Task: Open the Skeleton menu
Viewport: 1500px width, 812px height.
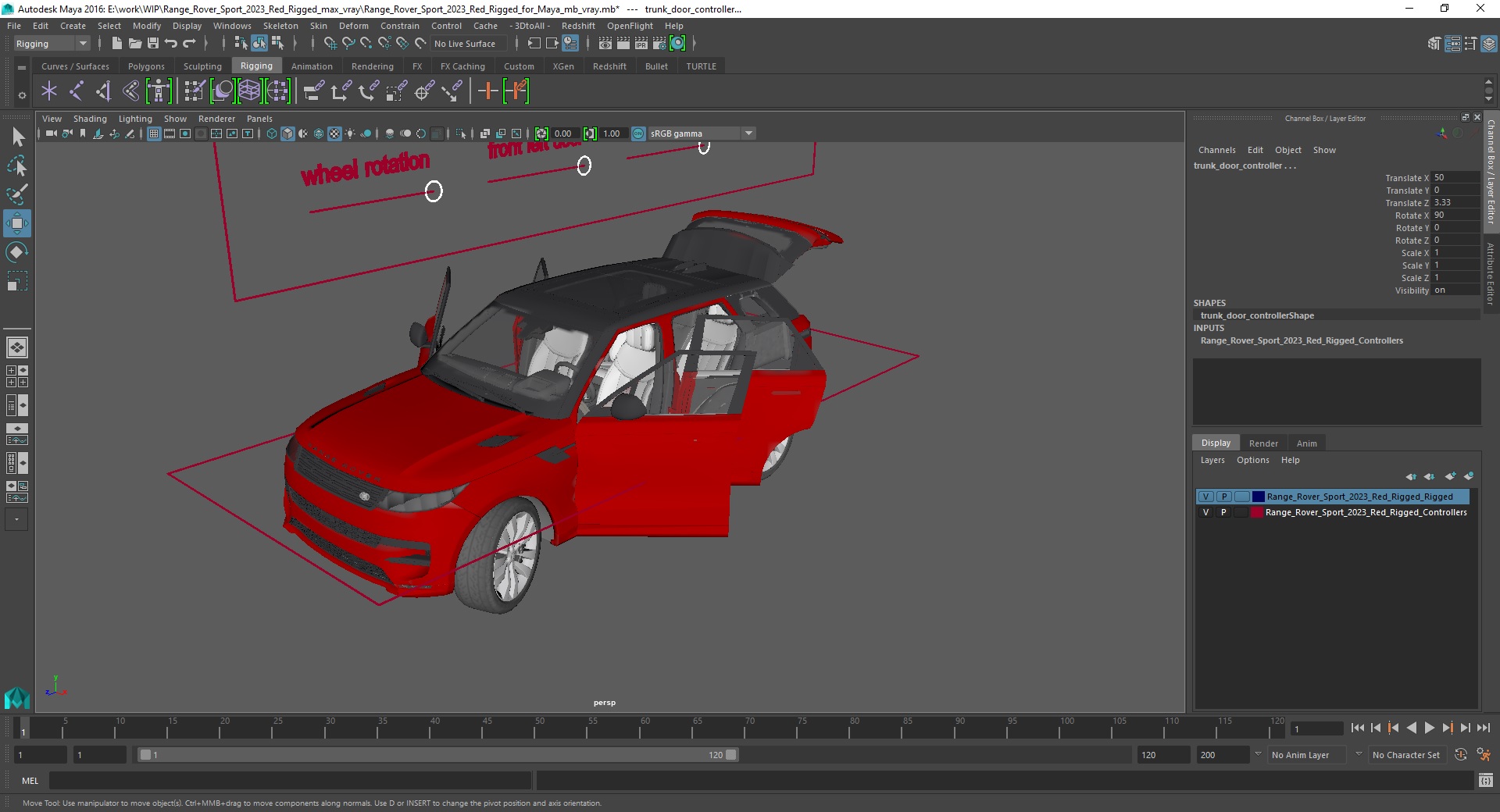Action: [280, 26]
